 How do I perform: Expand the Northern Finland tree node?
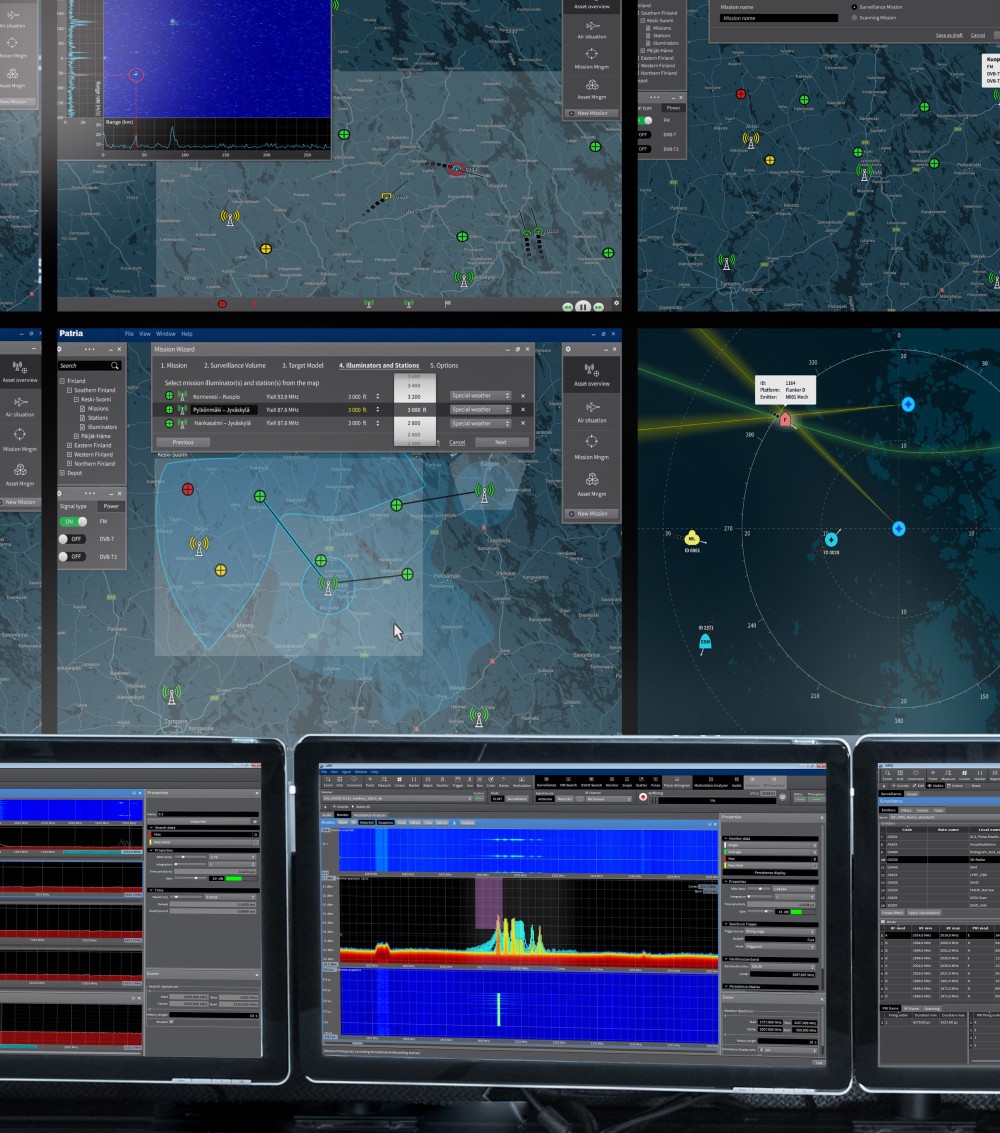coord(69,464)
